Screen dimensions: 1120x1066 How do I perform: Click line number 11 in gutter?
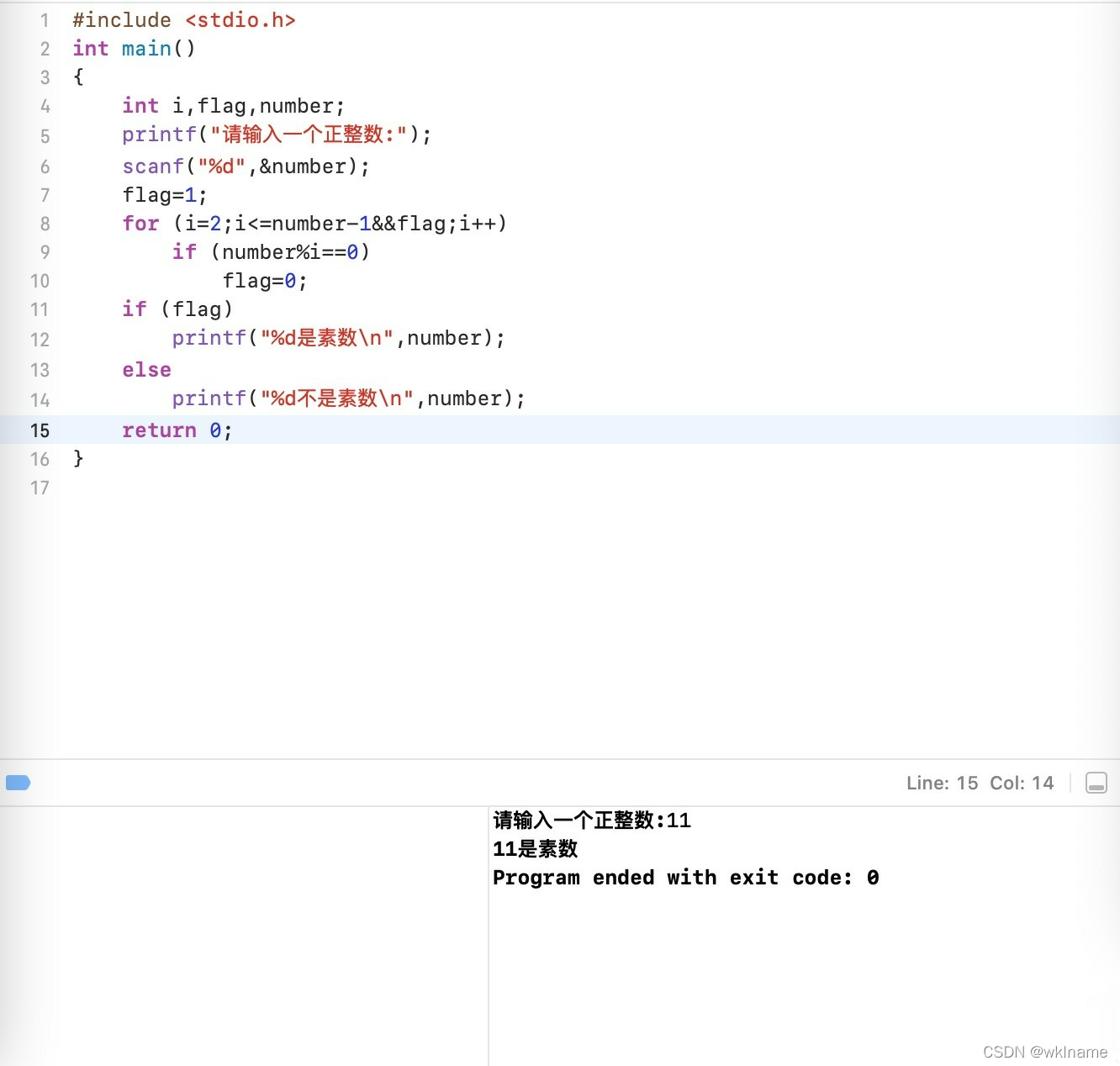pyautogui.click(x=40, y=309)
